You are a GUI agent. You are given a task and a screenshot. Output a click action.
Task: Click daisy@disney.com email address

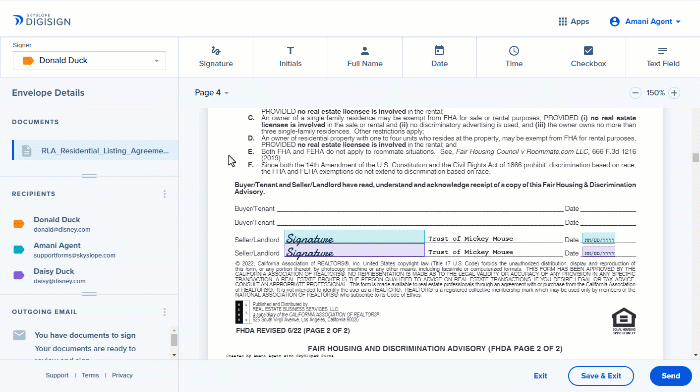pyautogui.click(x=59, y=281)
